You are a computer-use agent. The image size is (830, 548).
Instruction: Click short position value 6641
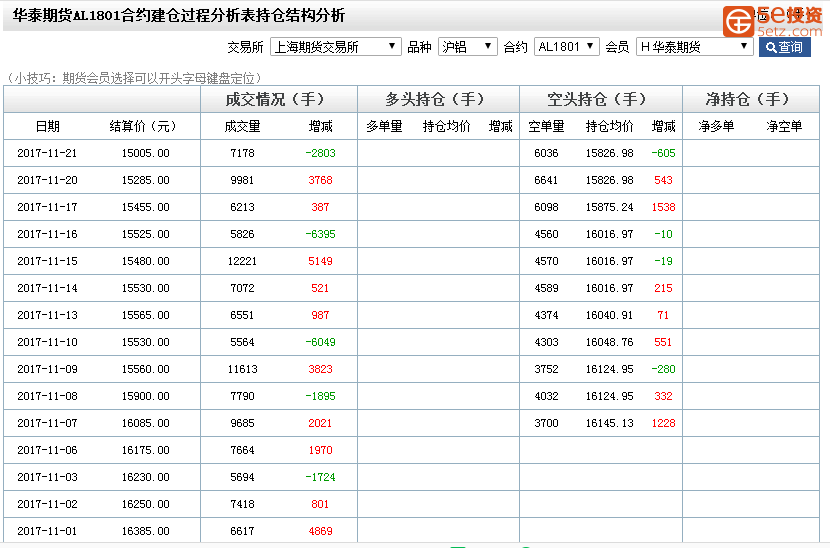pos(546,180)
